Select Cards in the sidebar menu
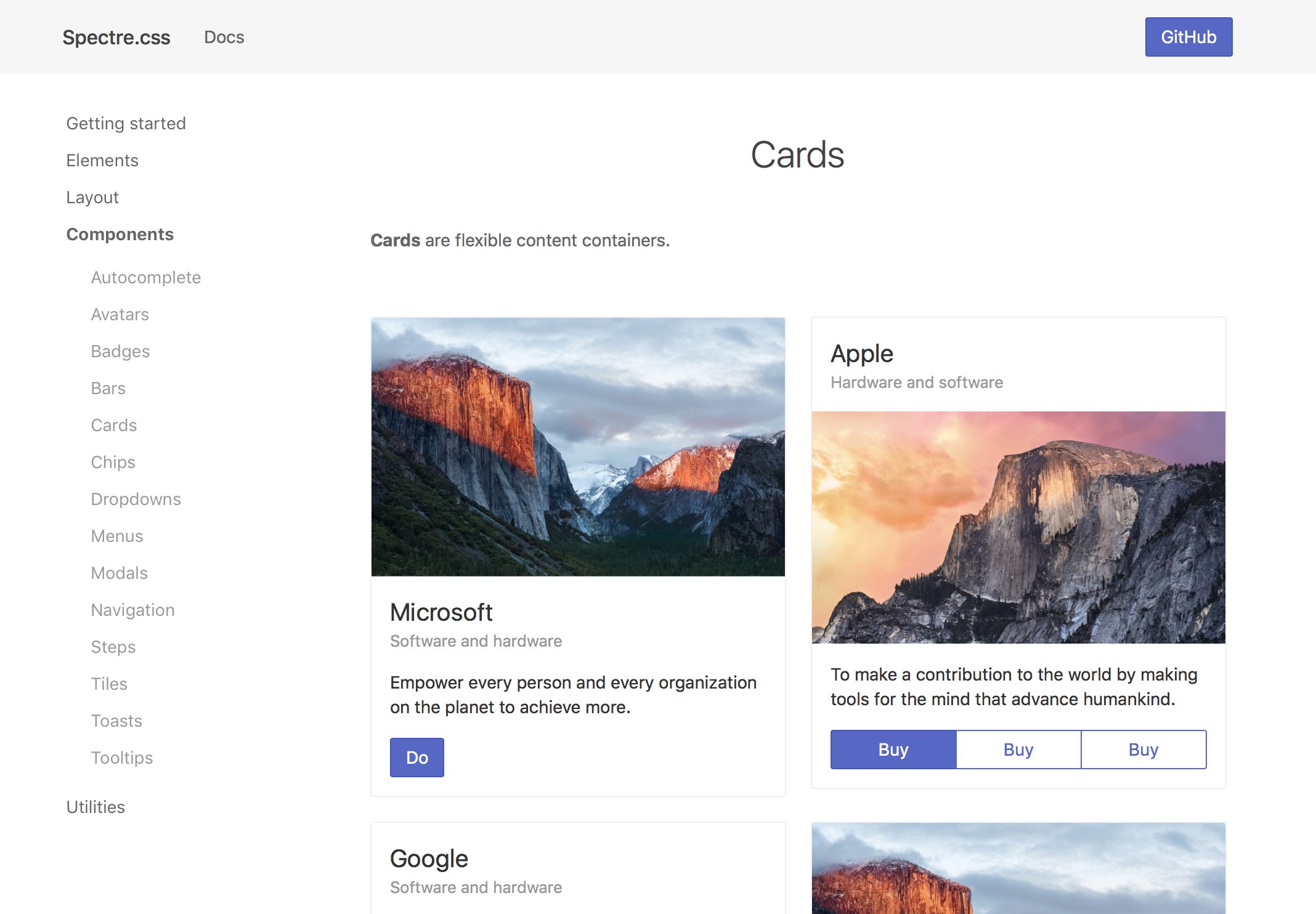This screenshot has width=1316, height=914. coord(114,425)
